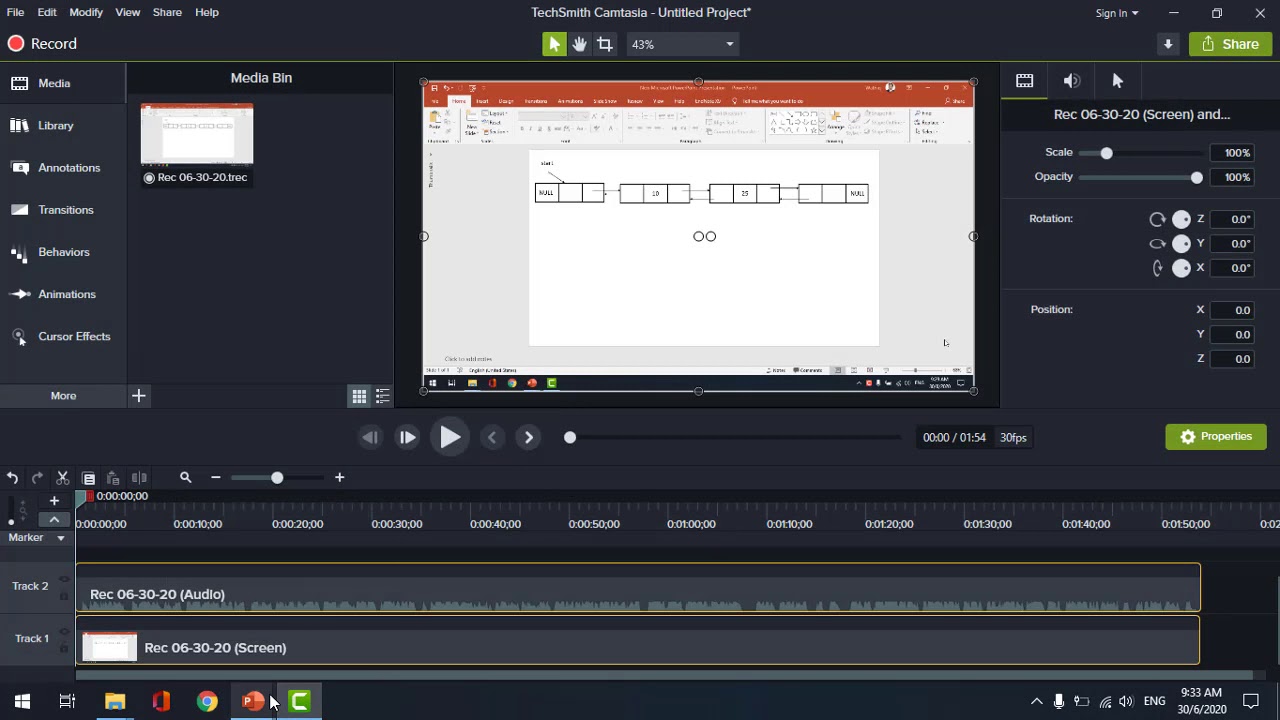This screenshot has height=720, width=1280.
Task: Open the Annotations tab
Action: [63, 168]
